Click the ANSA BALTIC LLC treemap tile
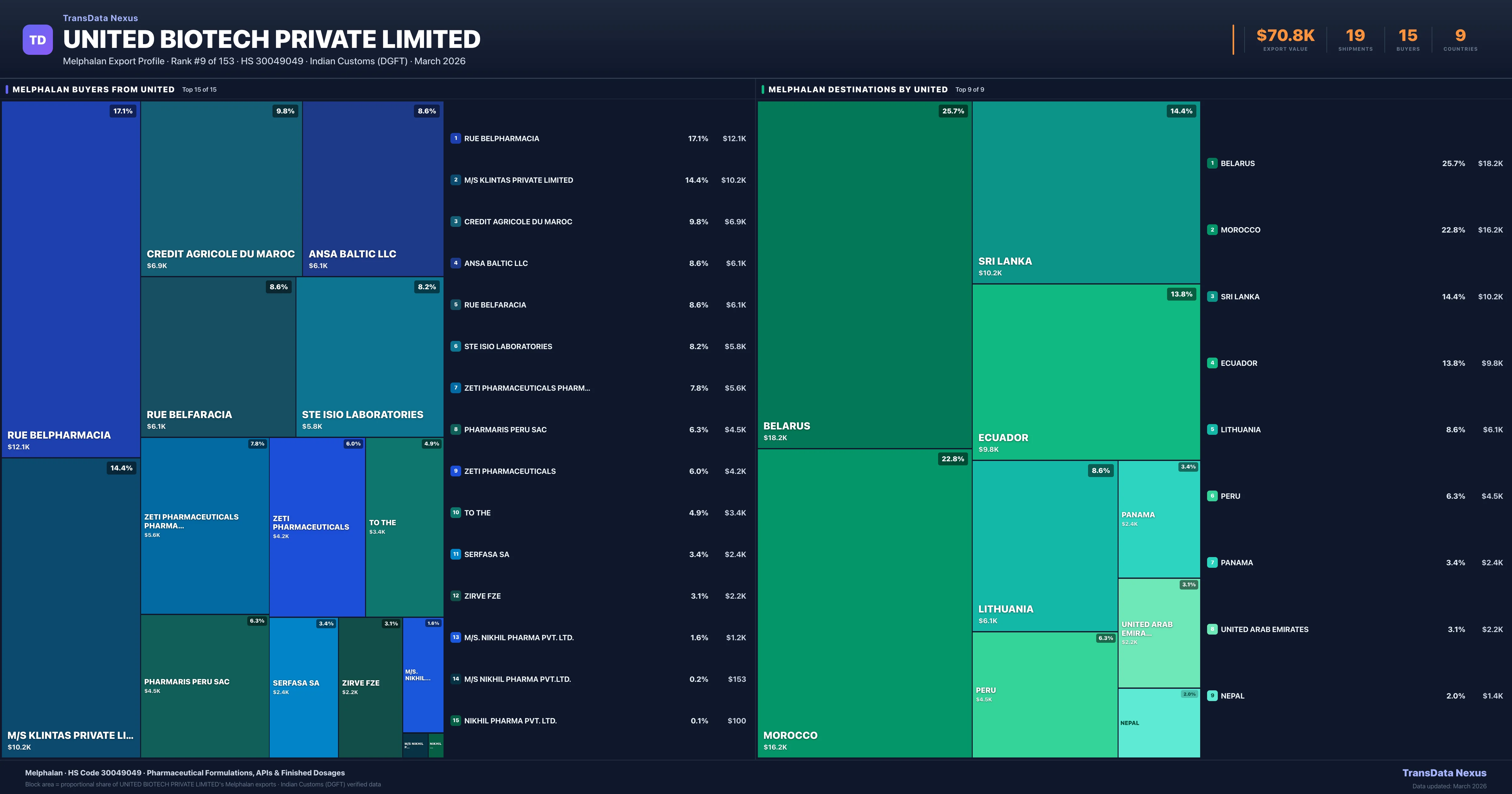1512x794 pixels. [373, 188]
